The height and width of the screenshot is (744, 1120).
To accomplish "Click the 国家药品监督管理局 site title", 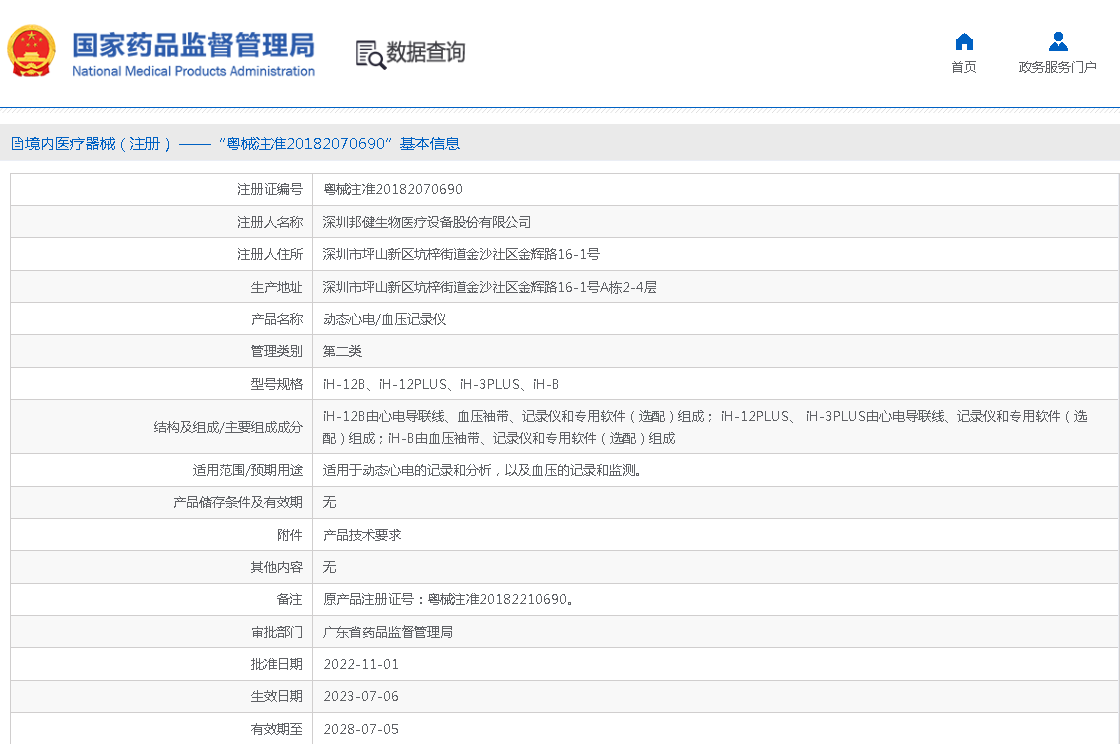I will pyautogui.click(x=193, y=44).
